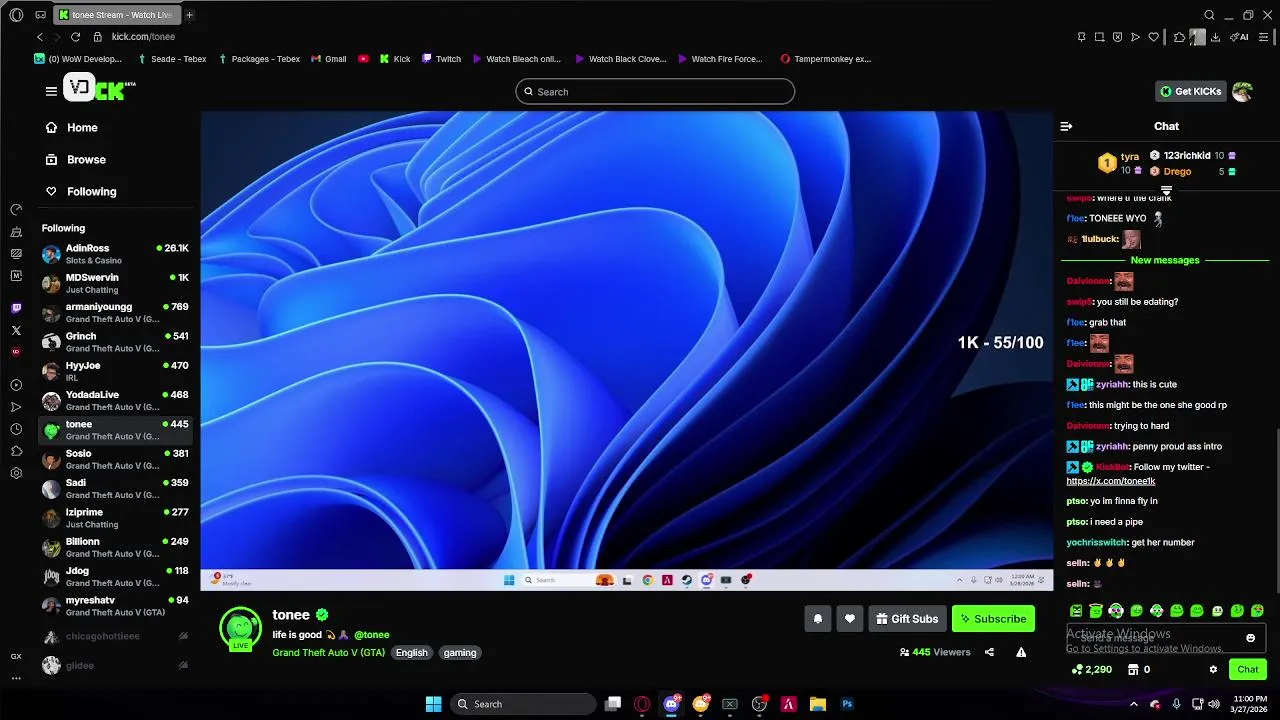Open File Explorer from taskbar
1280x720 pixels.
tap(817, 704)
